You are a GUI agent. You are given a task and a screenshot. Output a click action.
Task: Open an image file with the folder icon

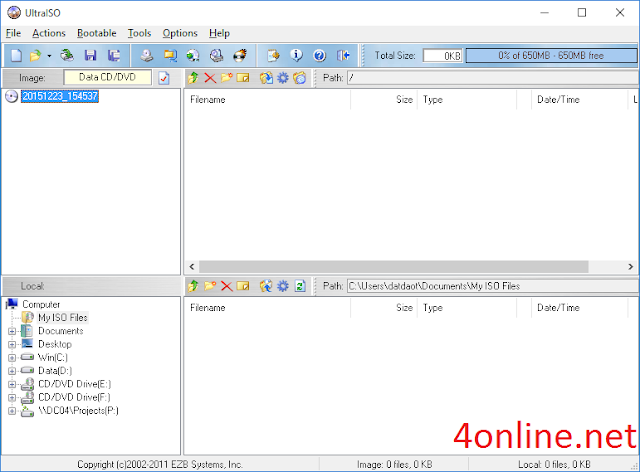click(x=36, y=56)
